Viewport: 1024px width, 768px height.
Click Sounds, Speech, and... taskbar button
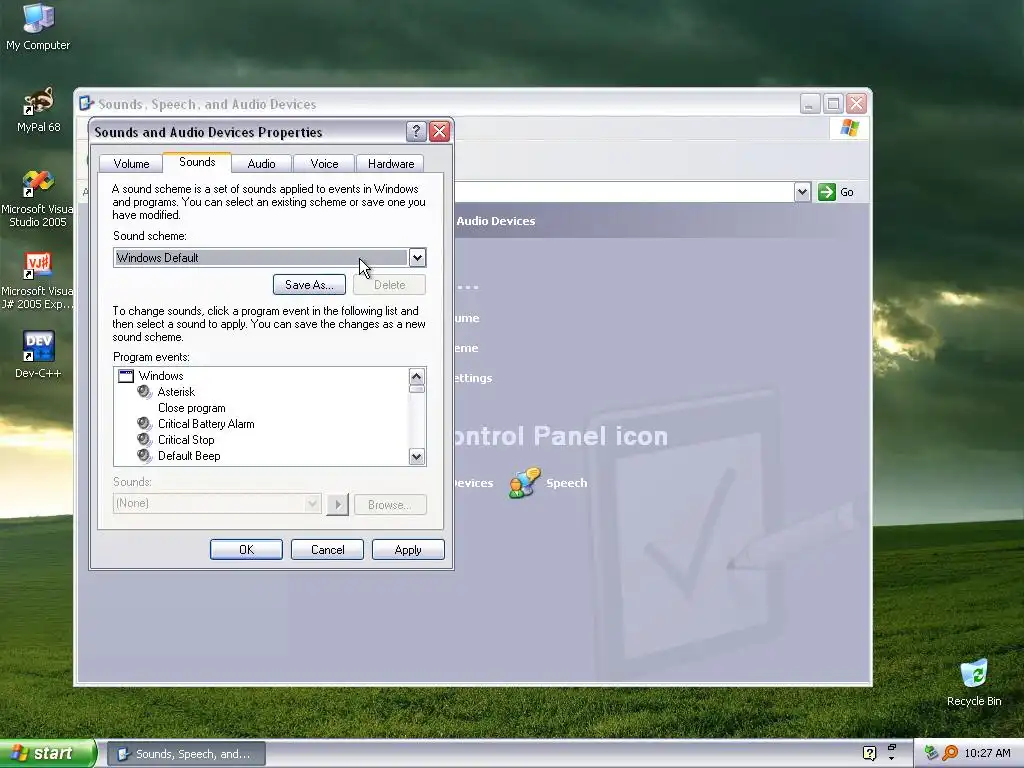(186, 754)
